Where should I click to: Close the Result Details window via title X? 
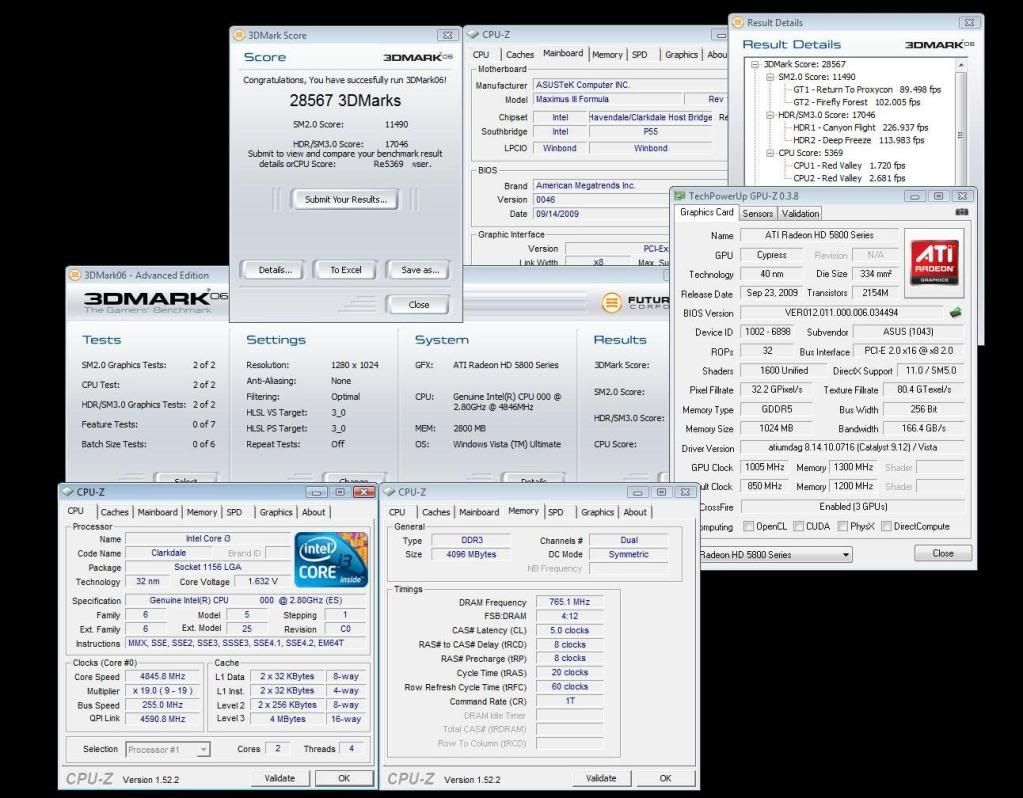pyautogui.click(x=970, y=22)
